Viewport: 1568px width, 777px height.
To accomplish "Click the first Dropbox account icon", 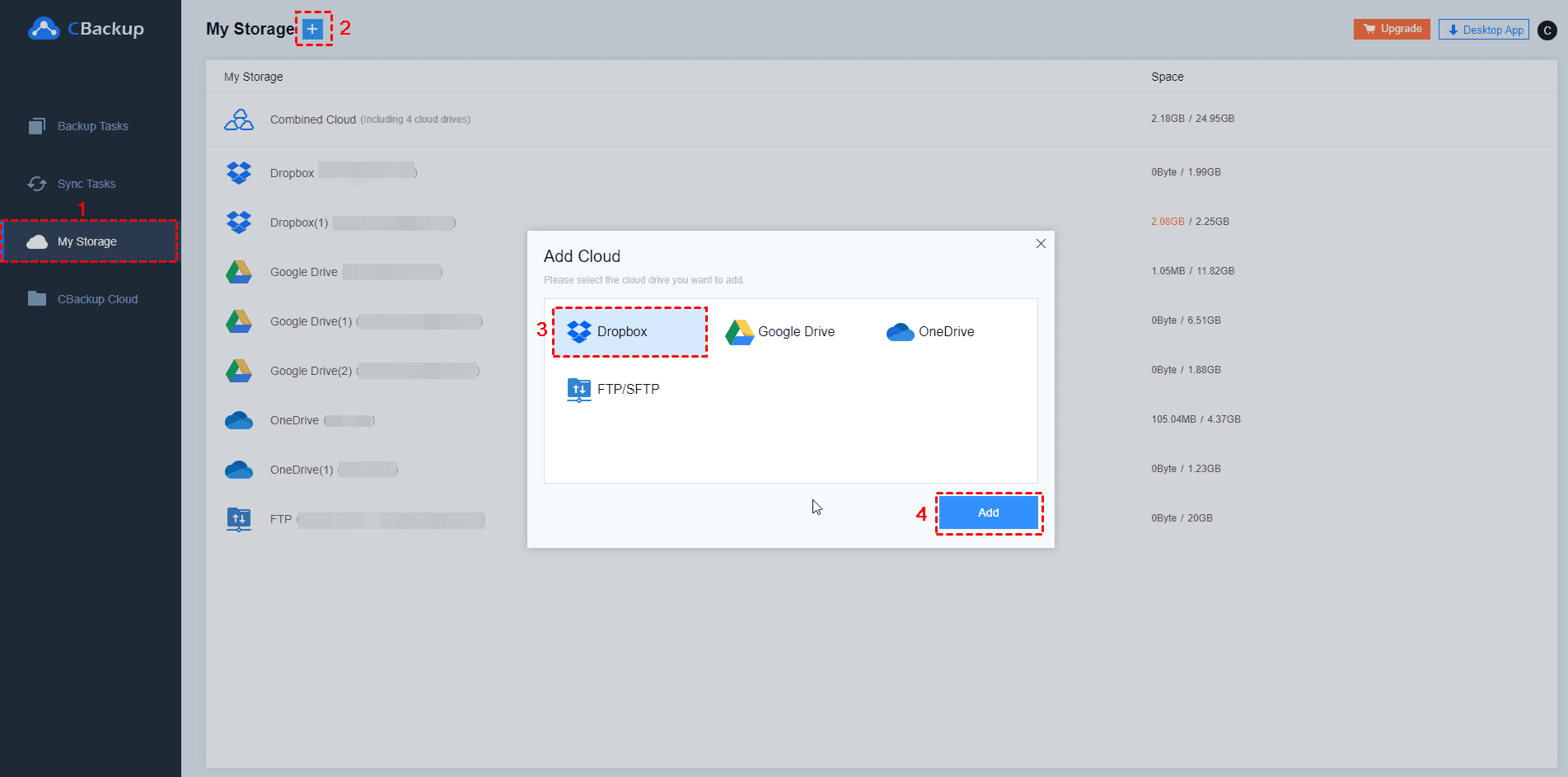I will (x=239, y=172).
